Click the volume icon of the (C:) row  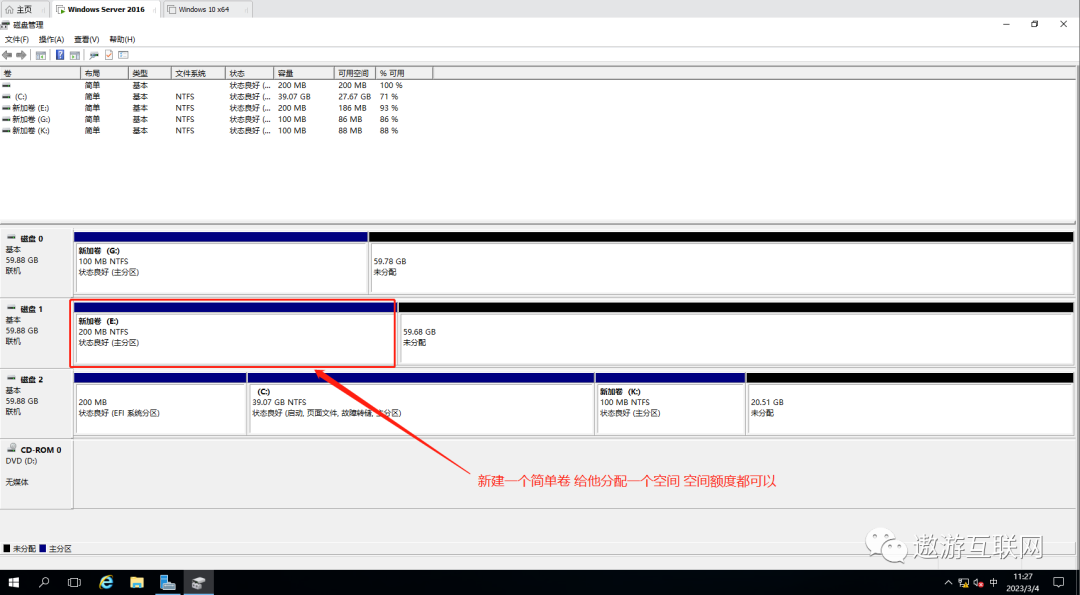click(x=6, y=97)
